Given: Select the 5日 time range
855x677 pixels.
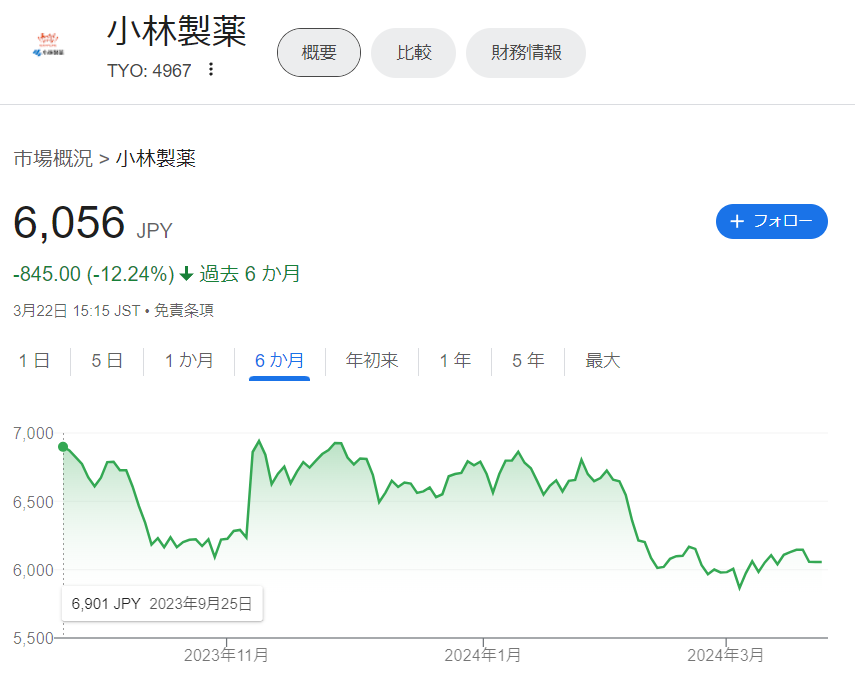Looking at the screenshot, I should point(107,361).
